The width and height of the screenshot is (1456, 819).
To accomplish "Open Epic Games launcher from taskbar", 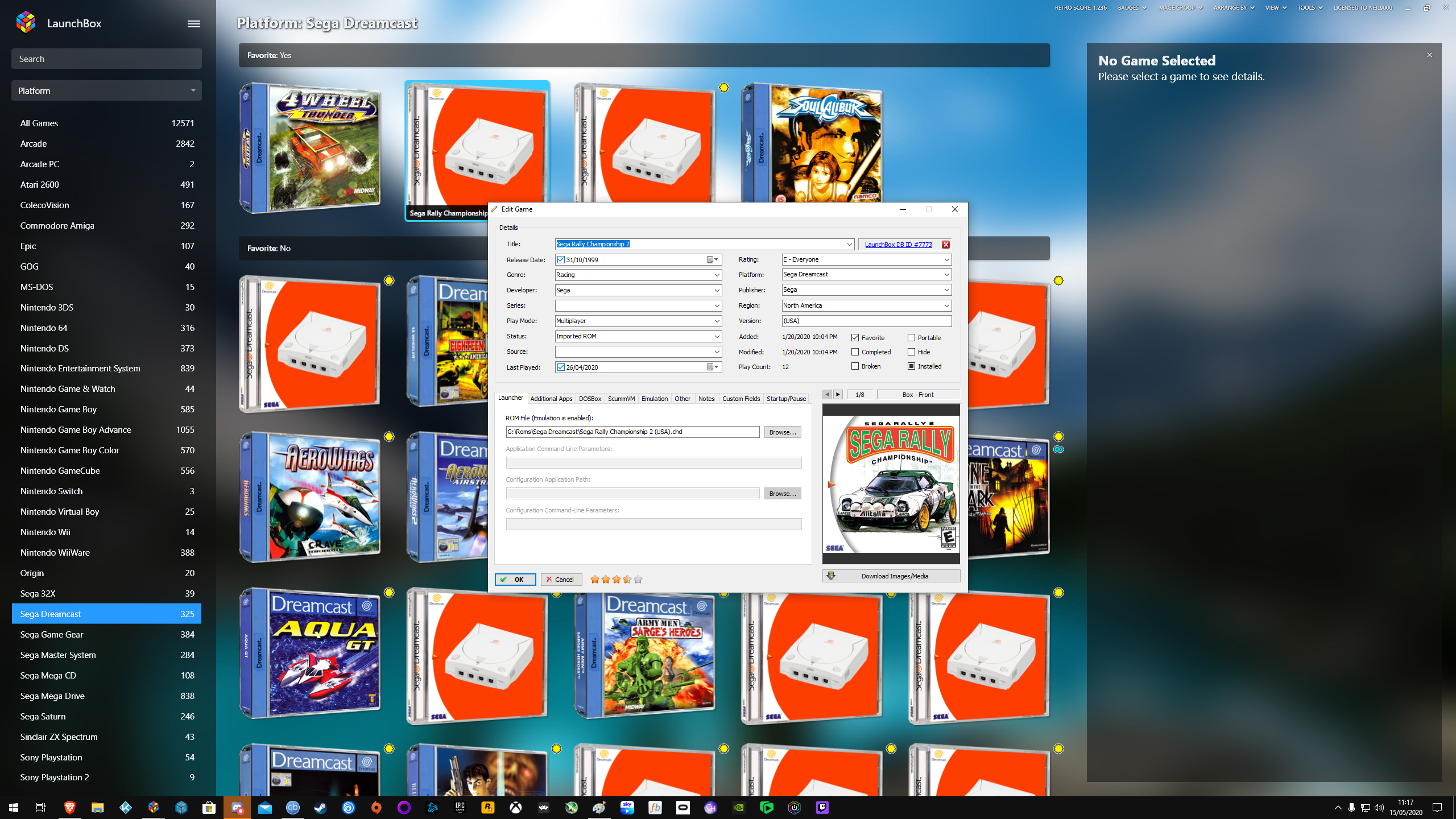I will (460, 808).
